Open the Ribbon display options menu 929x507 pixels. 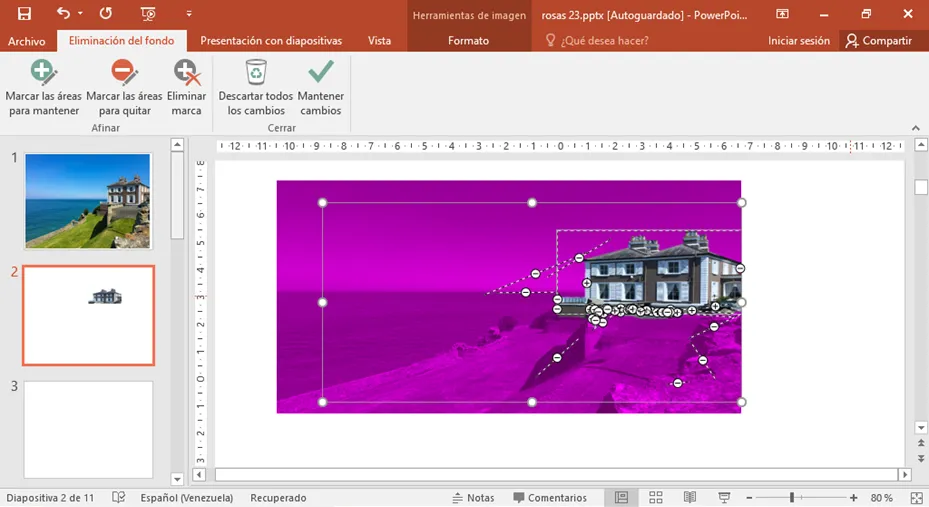782,14
